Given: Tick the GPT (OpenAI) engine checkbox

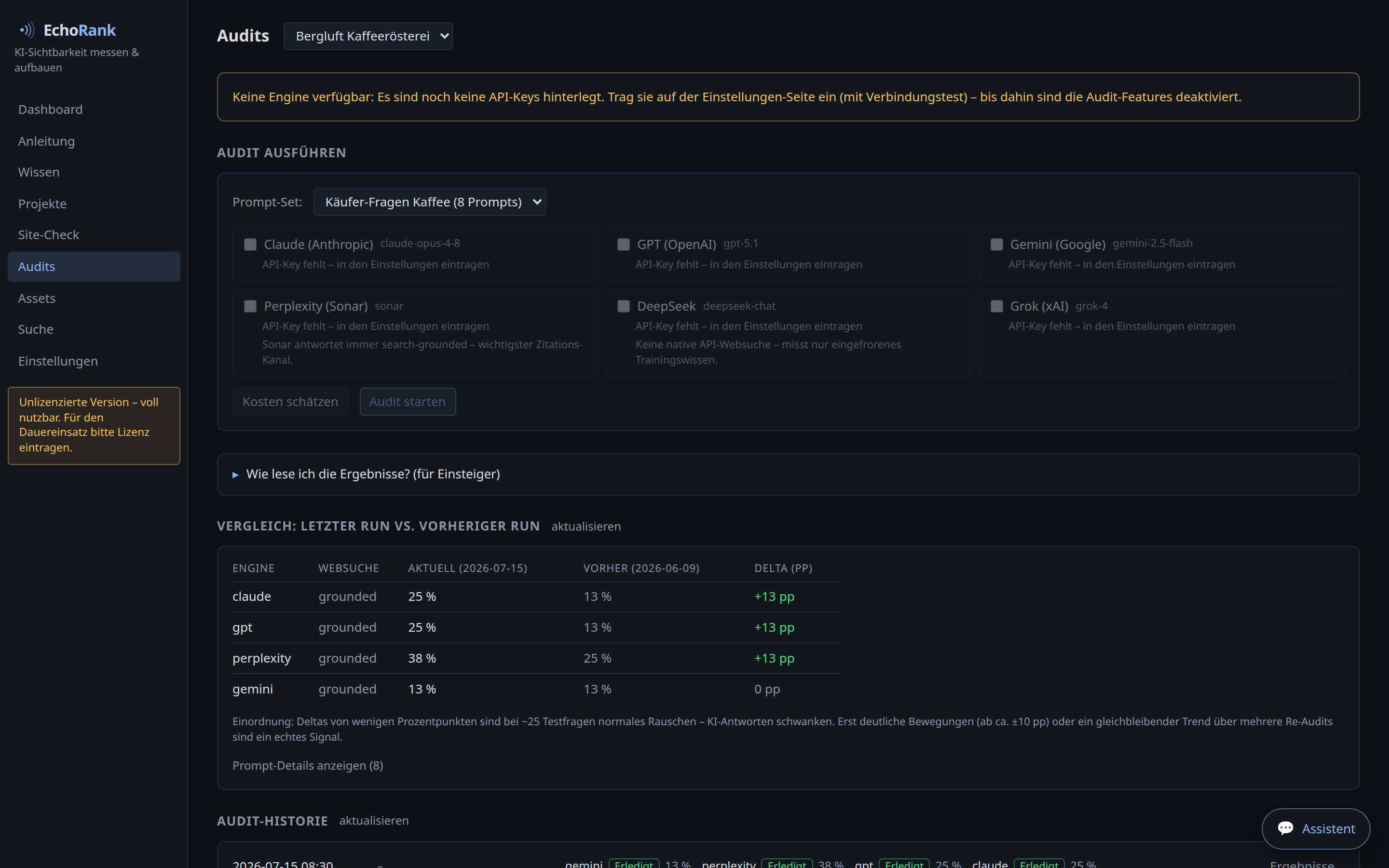Looking at the screenshot, I should [x=623, y=244].
